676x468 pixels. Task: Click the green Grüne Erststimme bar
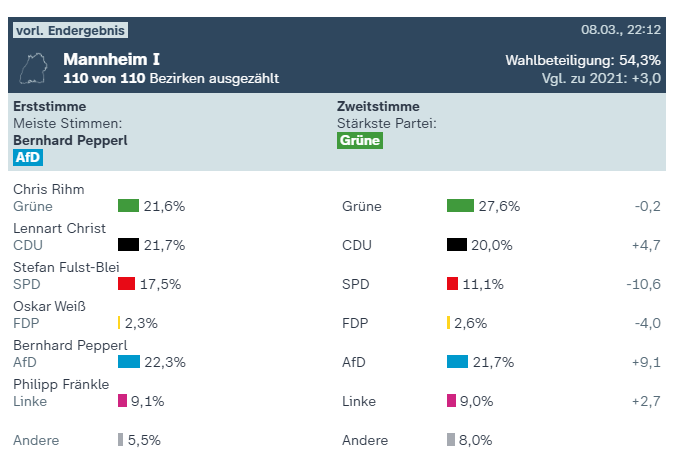pos(128,206)
